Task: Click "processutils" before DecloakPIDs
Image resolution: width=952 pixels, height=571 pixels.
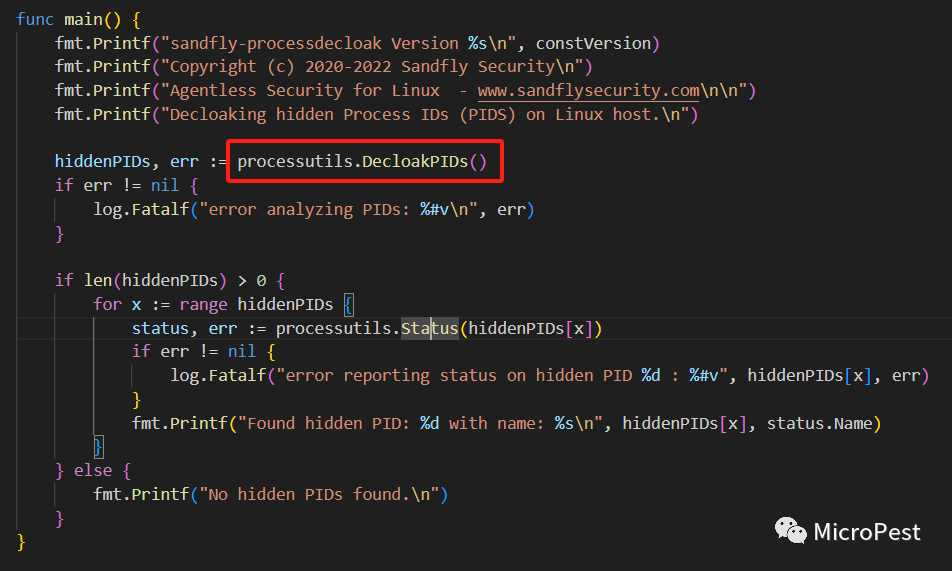Action: (295, 162)
